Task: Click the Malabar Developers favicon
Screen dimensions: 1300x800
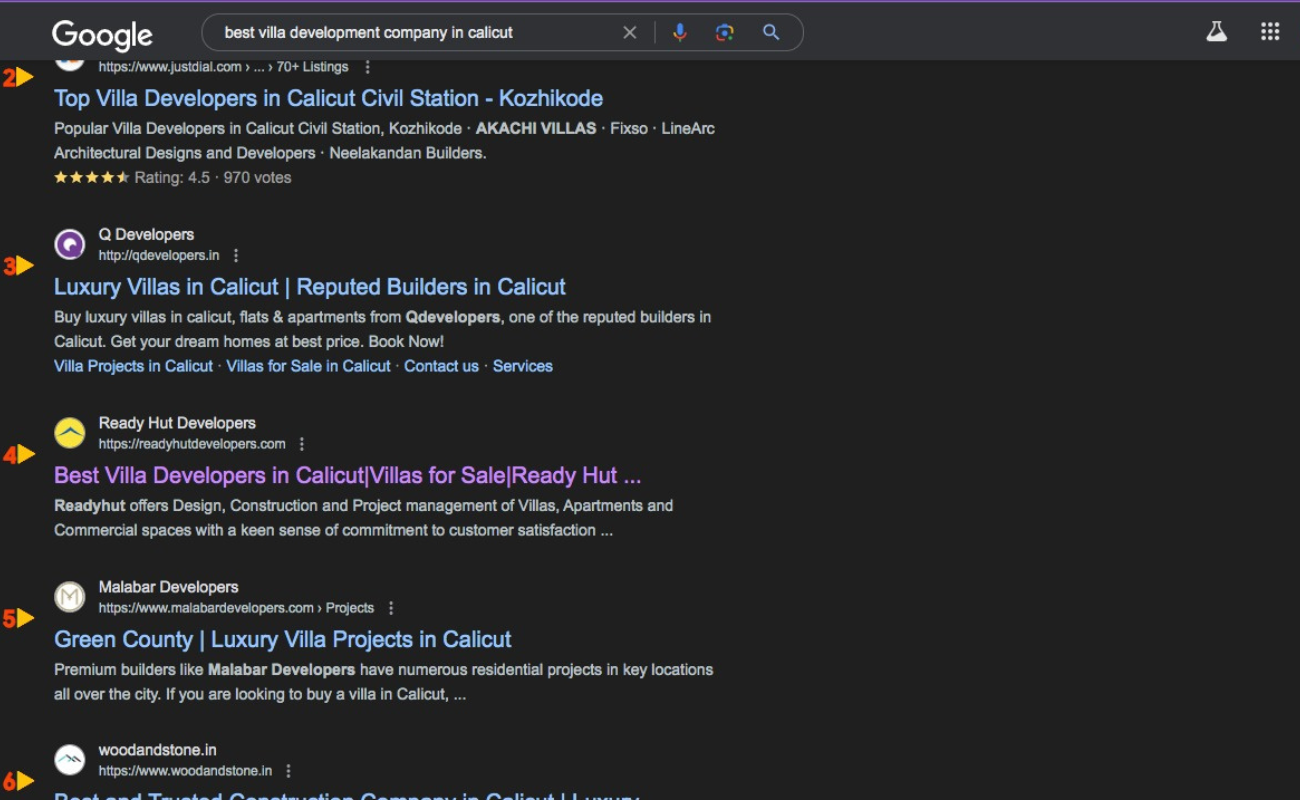Action: pos(70,597)
